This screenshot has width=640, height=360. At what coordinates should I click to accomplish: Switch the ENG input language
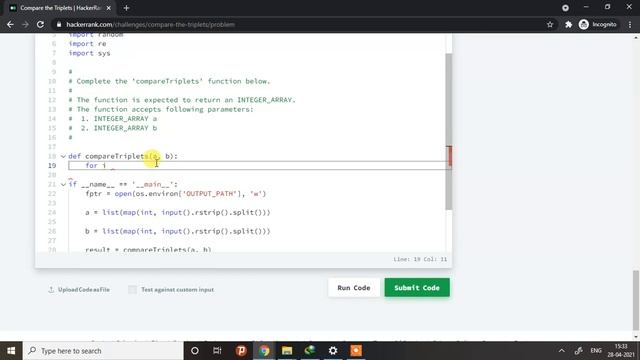tap(596, 351)
